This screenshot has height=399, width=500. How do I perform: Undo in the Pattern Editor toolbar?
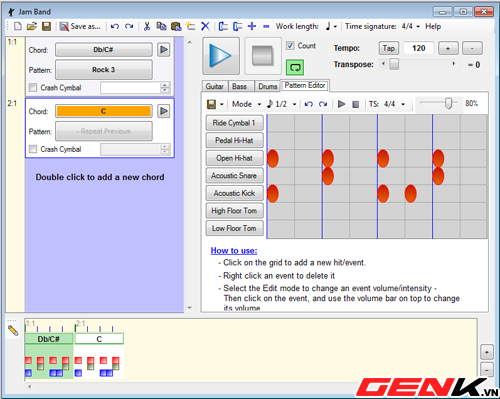309,104
